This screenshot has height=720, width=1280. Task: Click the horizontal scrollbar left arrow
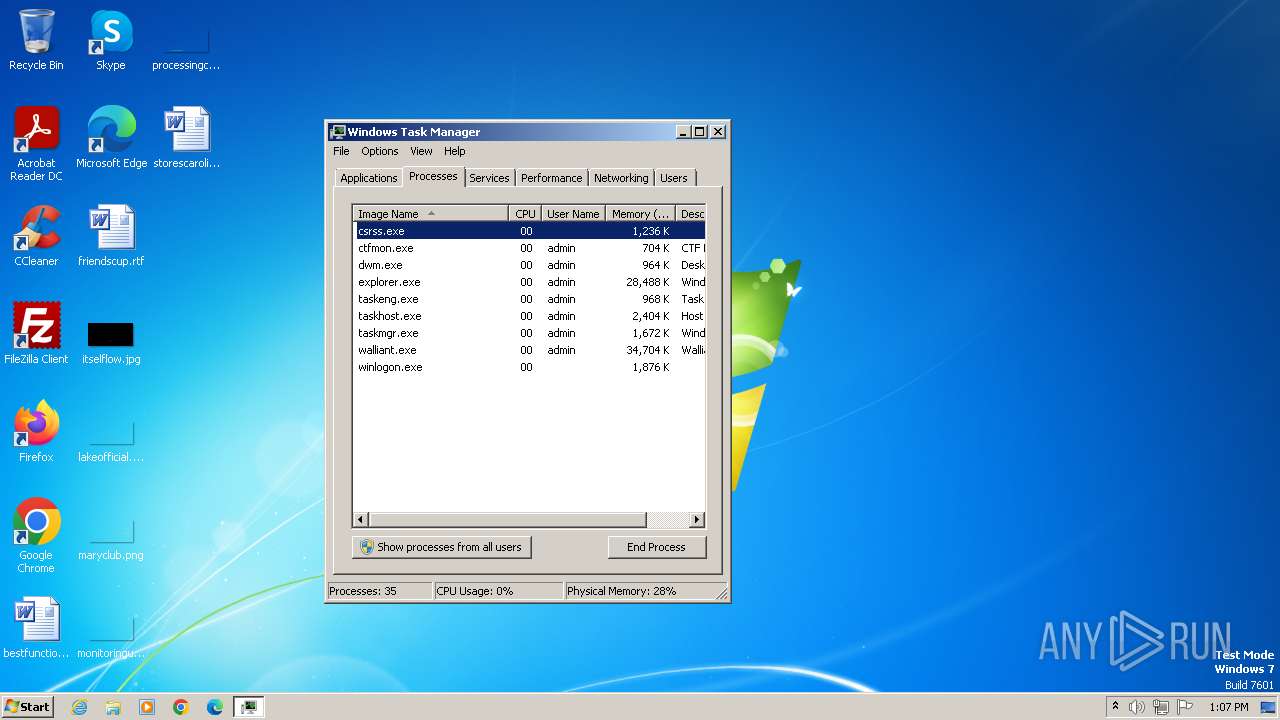coord(362,520)
